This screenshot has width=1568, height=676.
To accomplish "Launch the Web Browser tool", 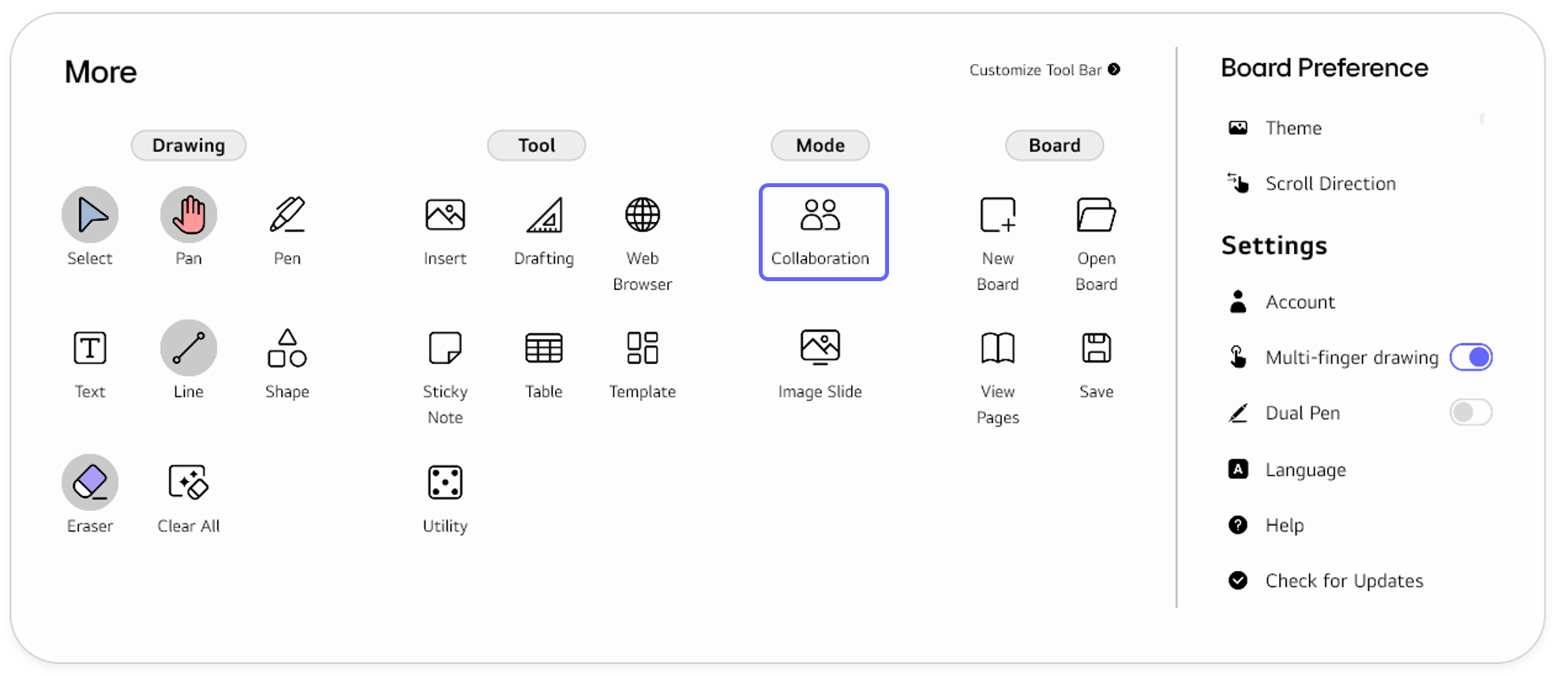I will click(x=643, y=215).
